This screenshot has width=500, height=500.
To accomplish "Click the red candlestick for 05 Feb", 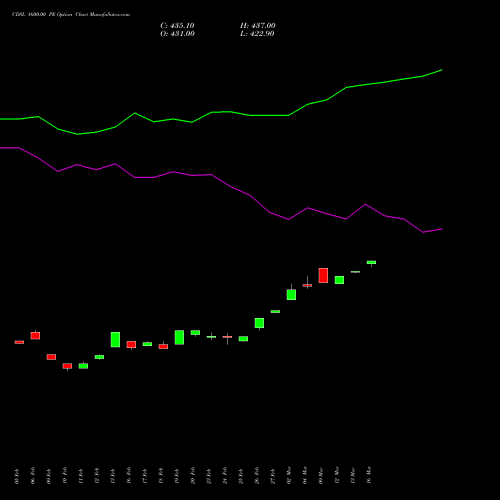I will tap(19, 342).
